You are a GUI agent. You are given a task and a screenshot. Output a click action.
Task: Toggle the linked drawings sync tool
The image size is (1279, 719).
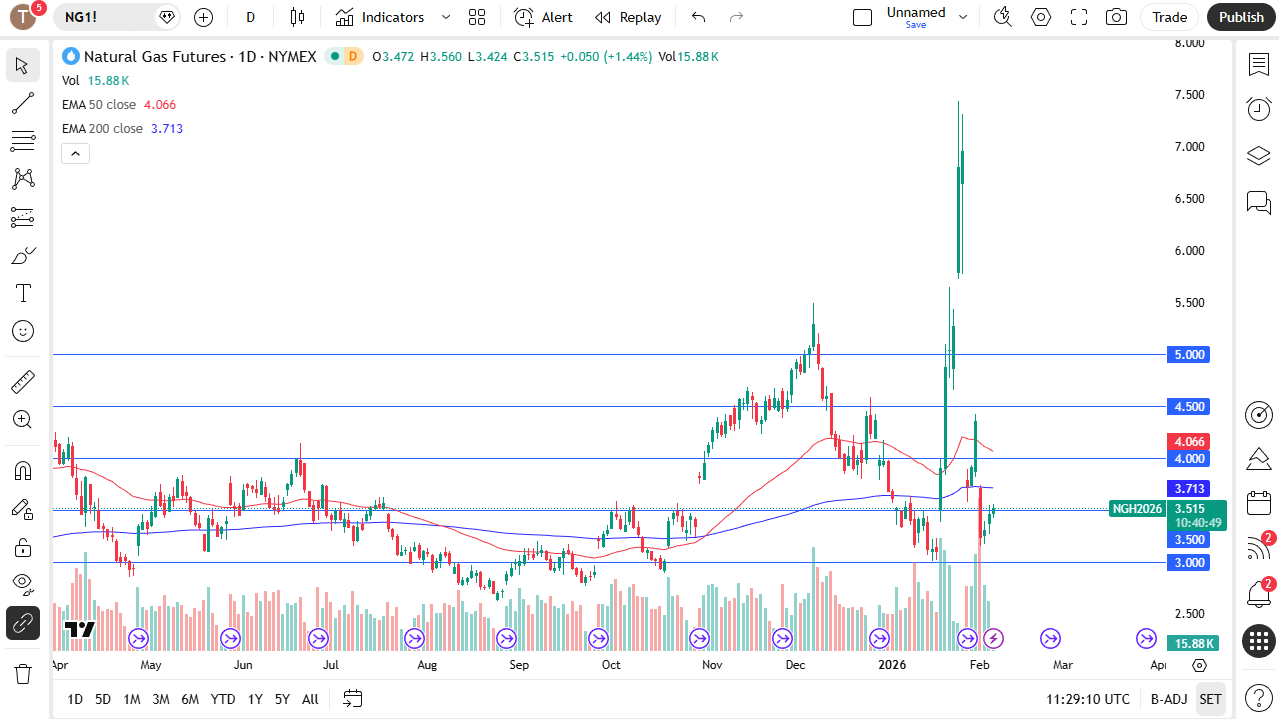tap(22, 623)
